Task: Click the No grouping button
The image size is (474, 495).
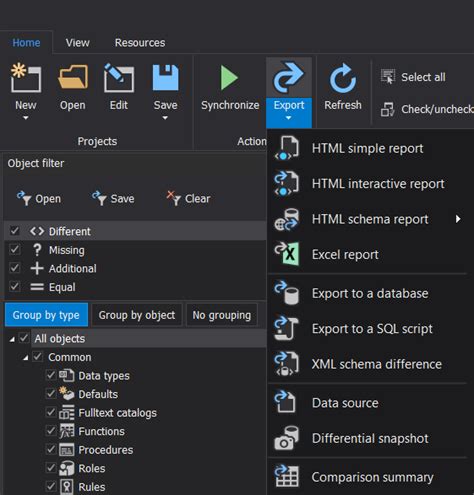Action: point(222,315)
